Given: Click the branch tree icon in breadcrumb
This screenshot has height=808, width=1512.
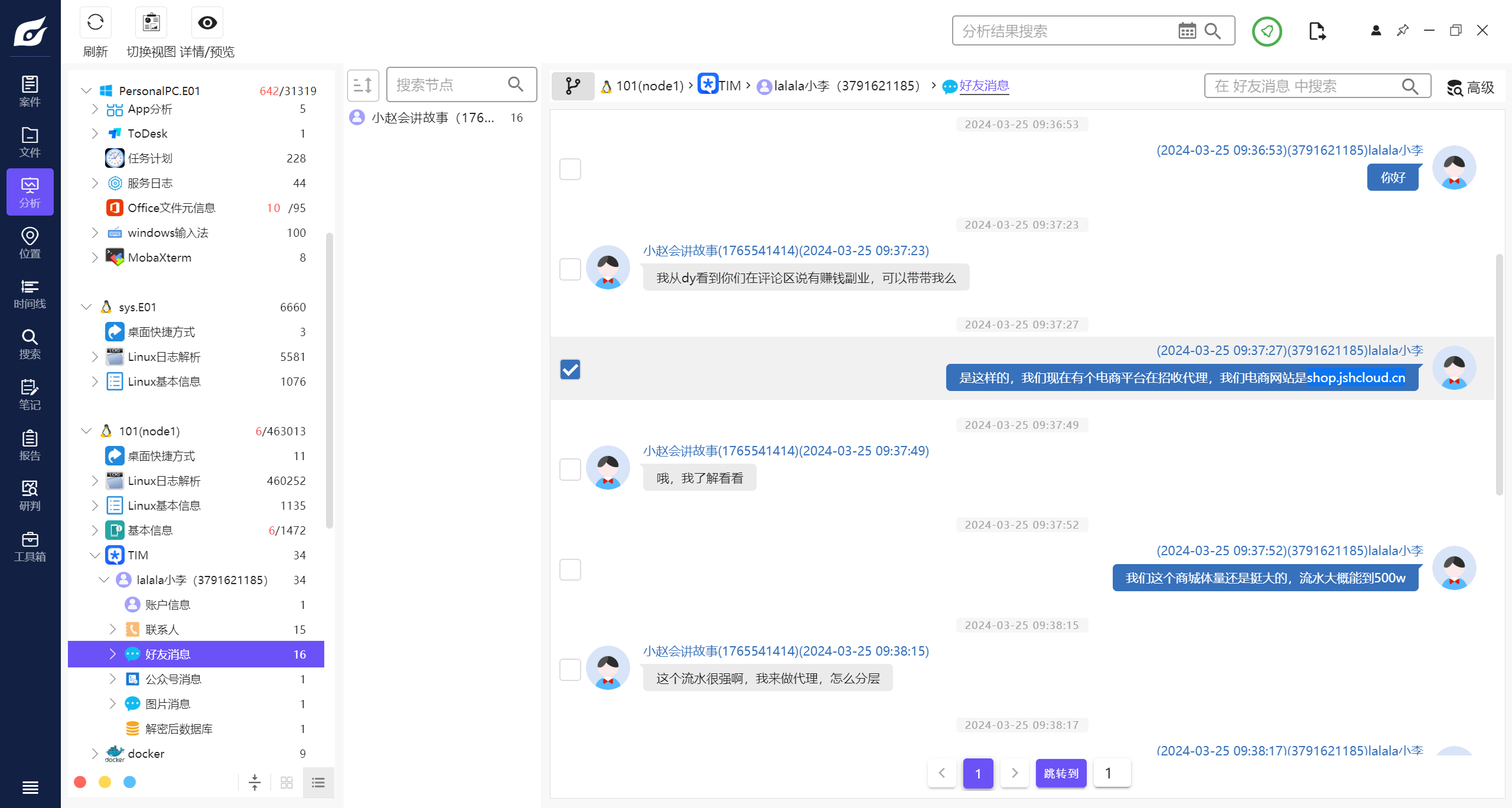Looking at the screenshot, I should pyautogui.click(x=572, y=86).
